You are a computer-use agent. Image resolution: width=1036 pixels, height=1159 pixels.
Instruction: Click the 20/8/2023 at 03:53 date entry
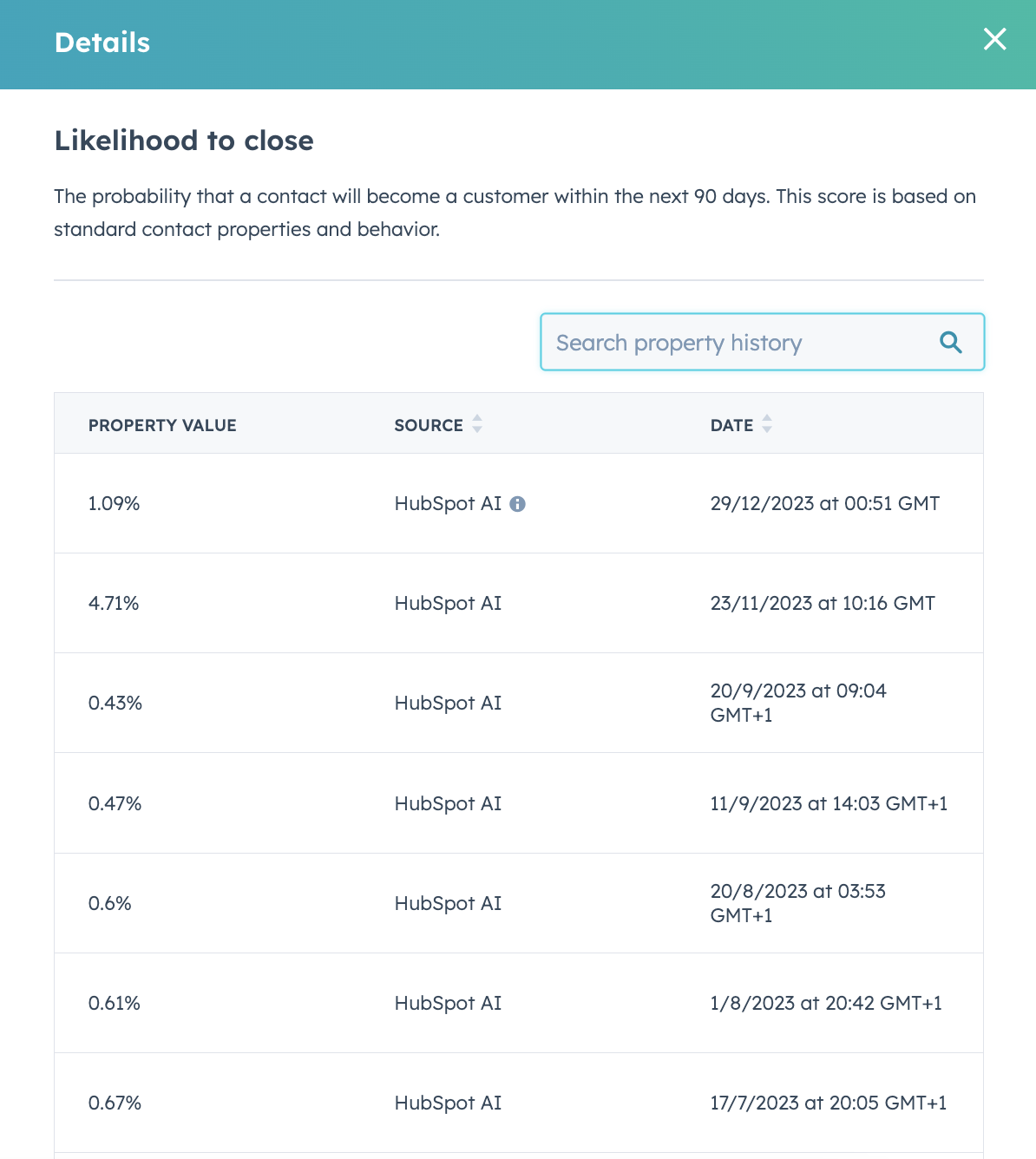(x=798, y=903)
